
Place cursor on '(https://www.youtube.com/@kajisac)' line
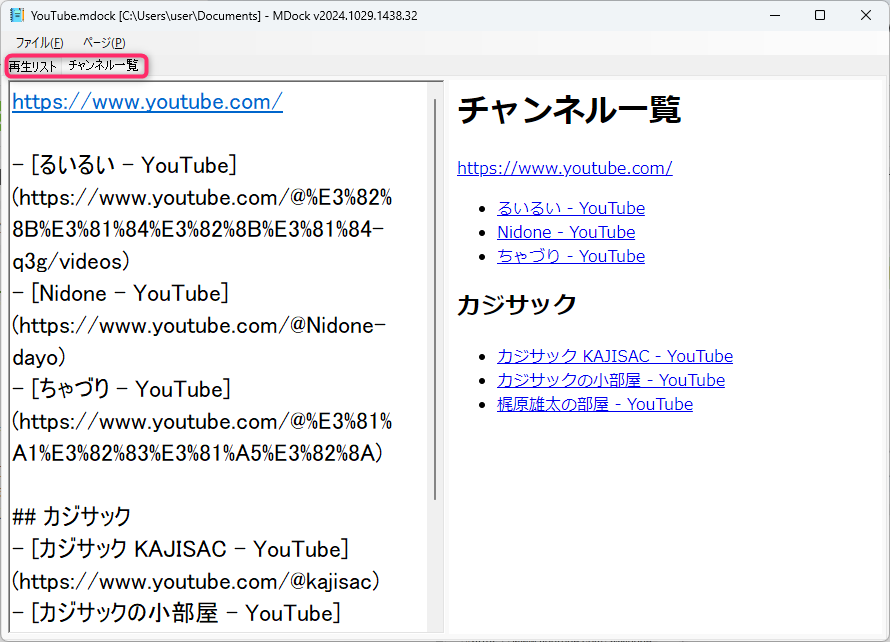click(196, 581)
